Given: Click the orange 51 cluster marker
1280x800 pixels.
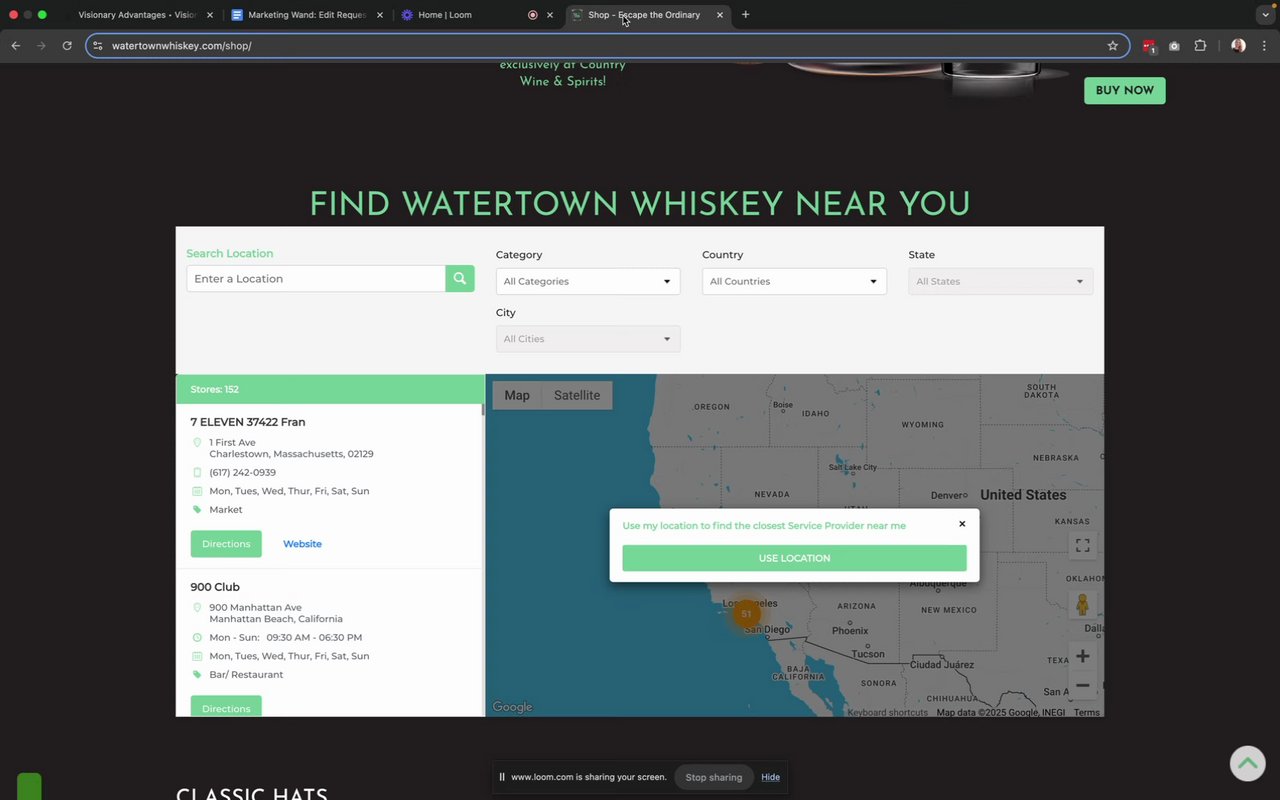Looking at the screenshot, I should (746, 614).
